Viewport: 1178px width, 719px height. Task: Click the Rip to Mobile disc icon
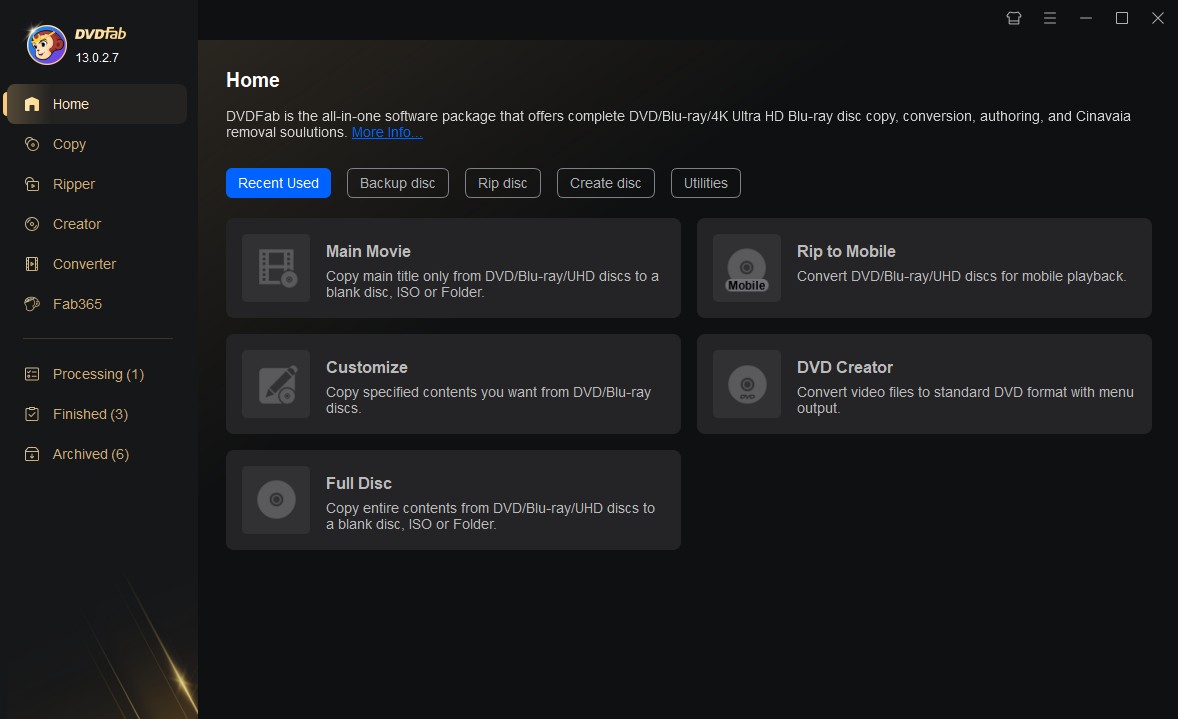coord(747,268)
